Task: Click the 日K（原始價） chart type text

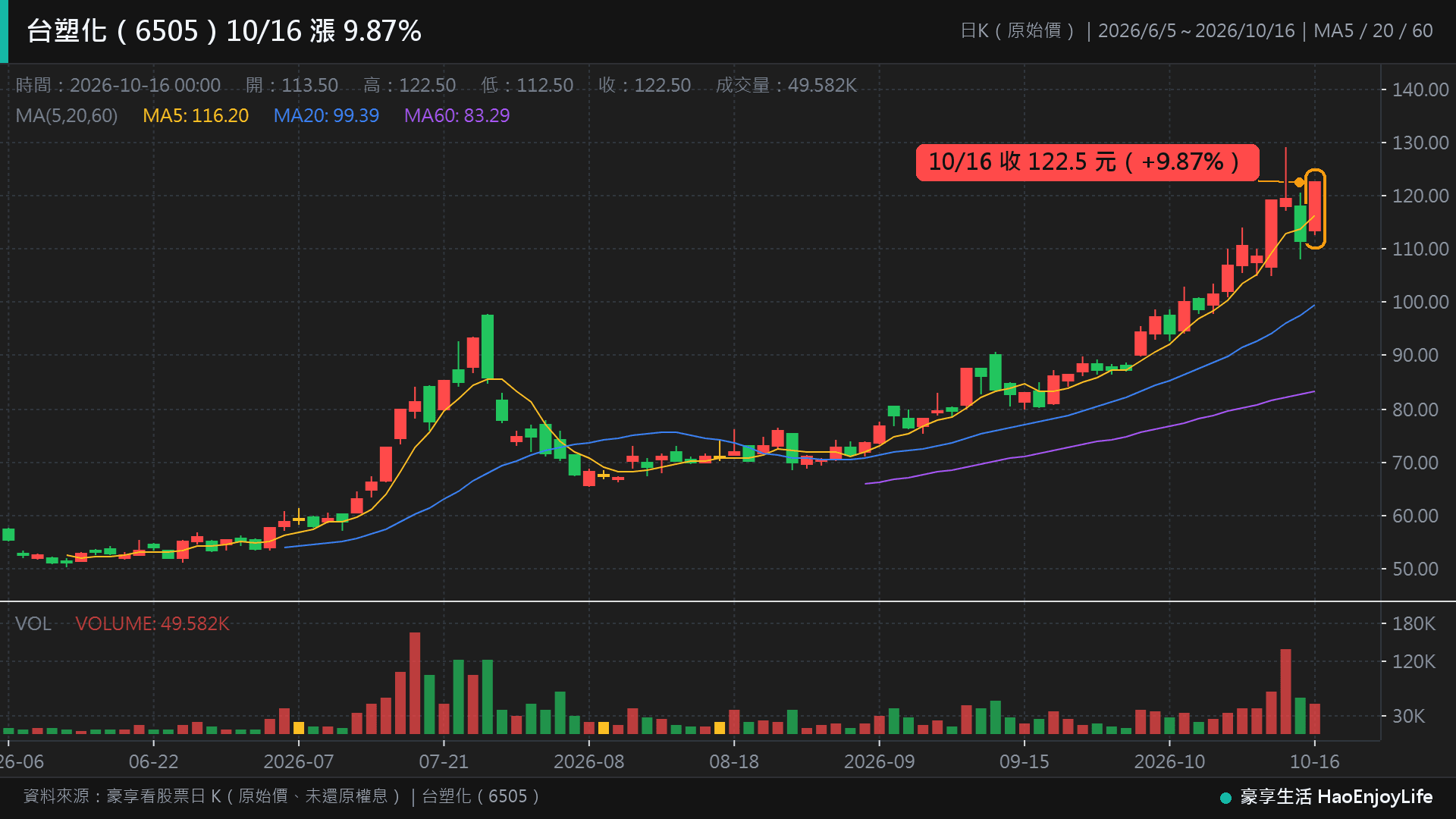Action: point(1018,30)
